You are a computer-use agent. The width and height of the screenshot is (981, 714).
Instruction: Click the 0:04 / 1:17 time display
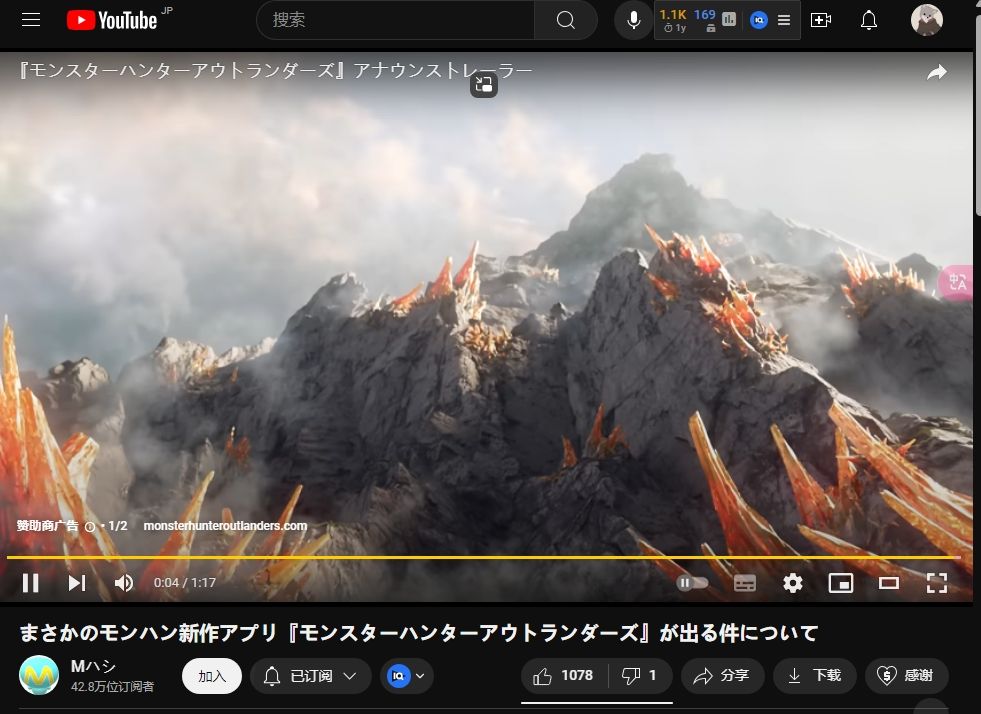click(185, 583)
